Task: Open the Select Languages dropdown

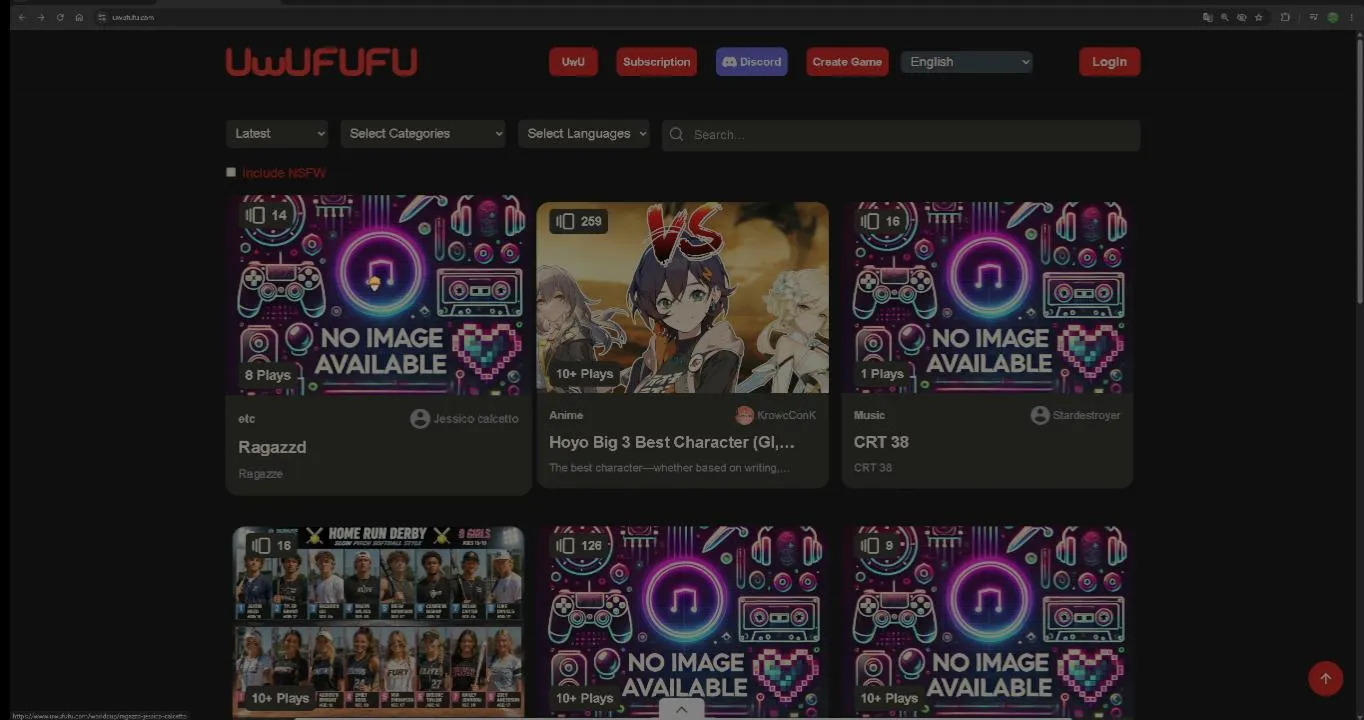Action: coord(584,134)
